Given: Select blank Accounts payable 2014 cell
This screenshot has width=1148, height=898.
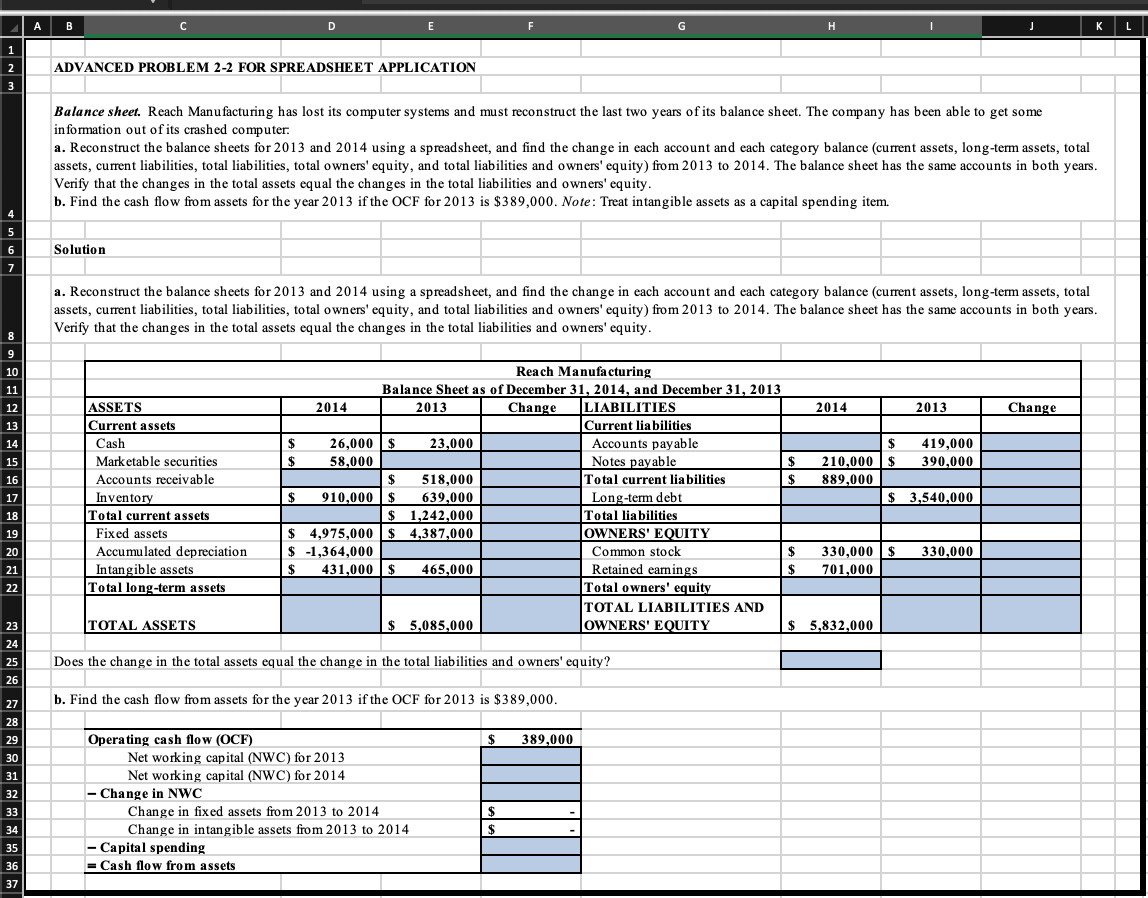Looking at the screenshot, I should click(831, 444).
